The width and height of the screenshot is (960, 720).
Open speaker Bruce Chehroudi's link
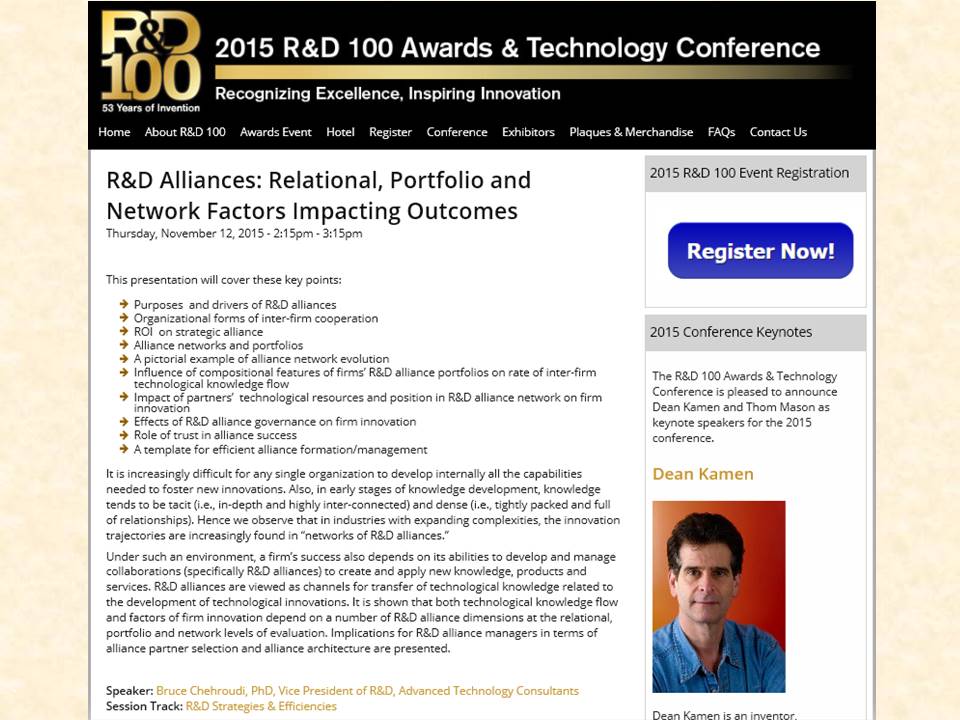367,691
